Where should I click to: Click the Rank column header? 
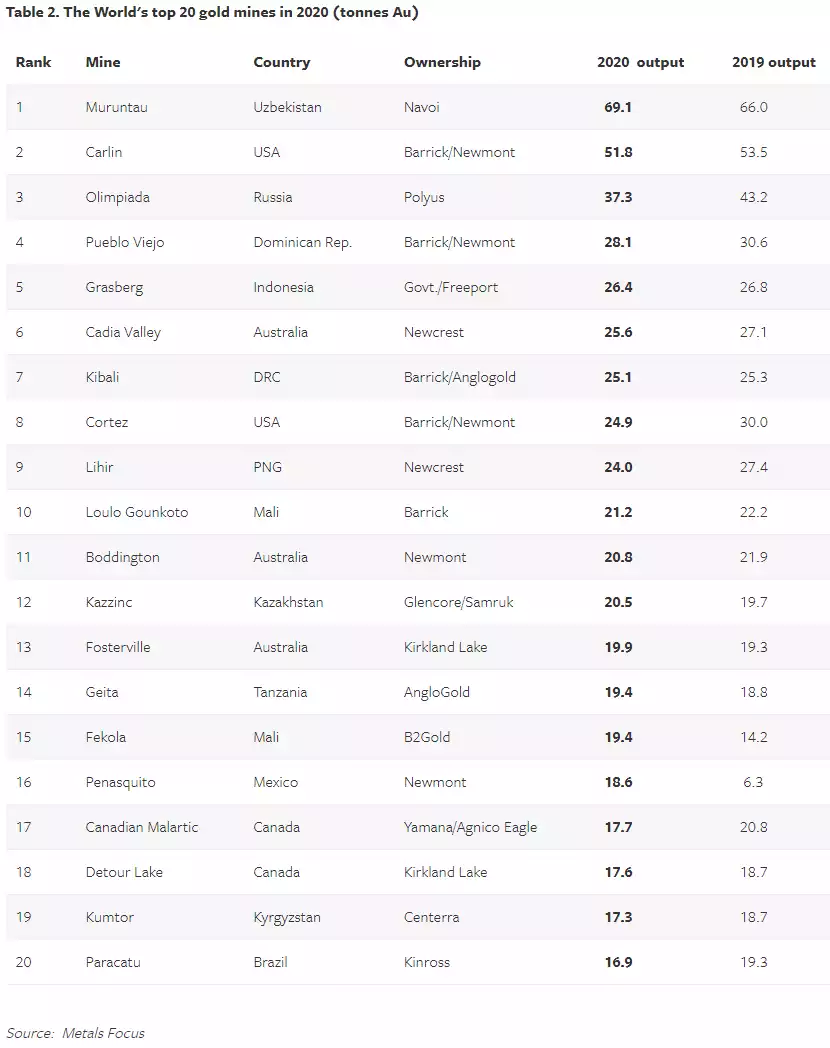pos(33,62)
